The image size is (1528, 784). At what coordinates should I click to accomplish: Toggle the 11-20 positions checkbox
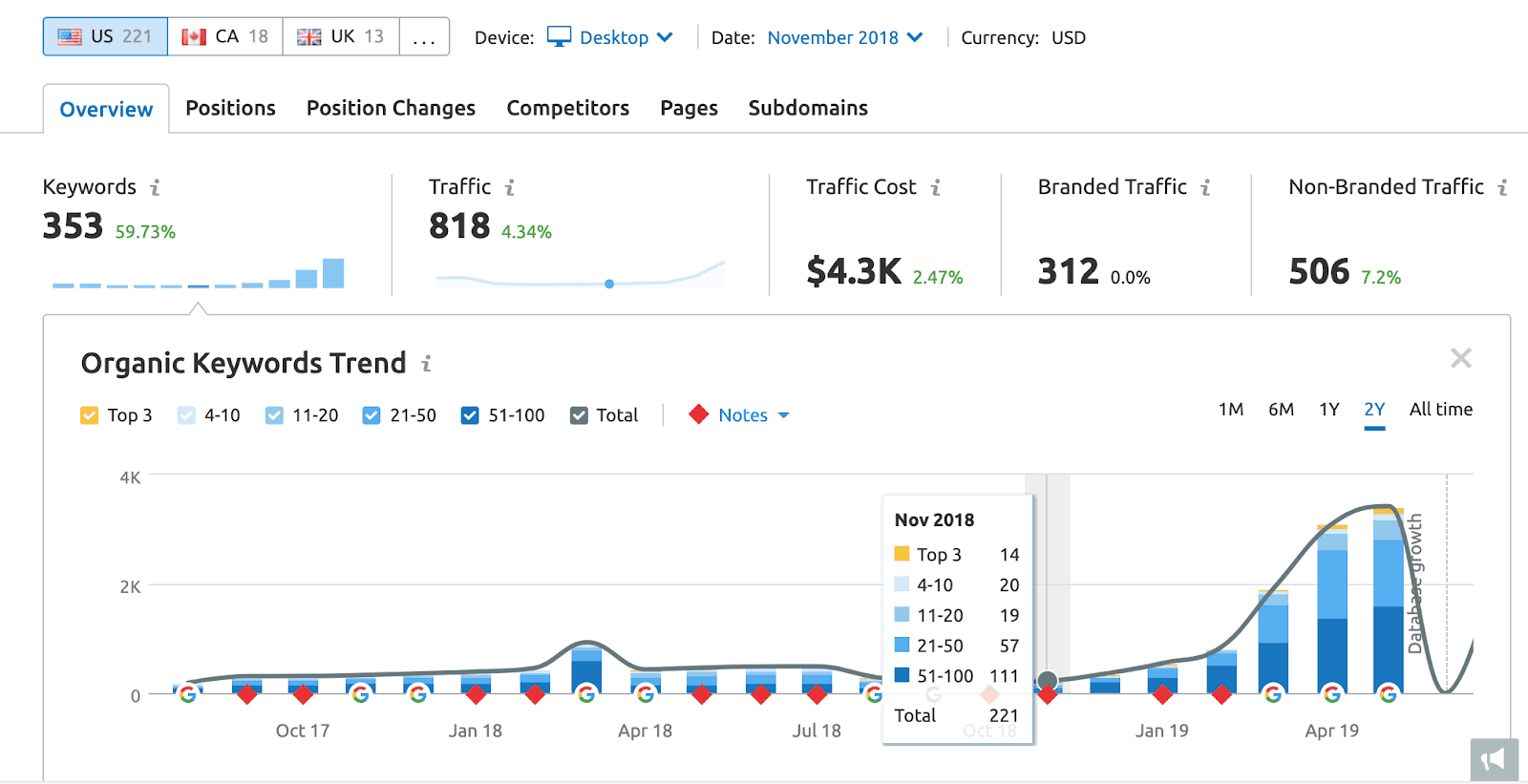[274, 415]
